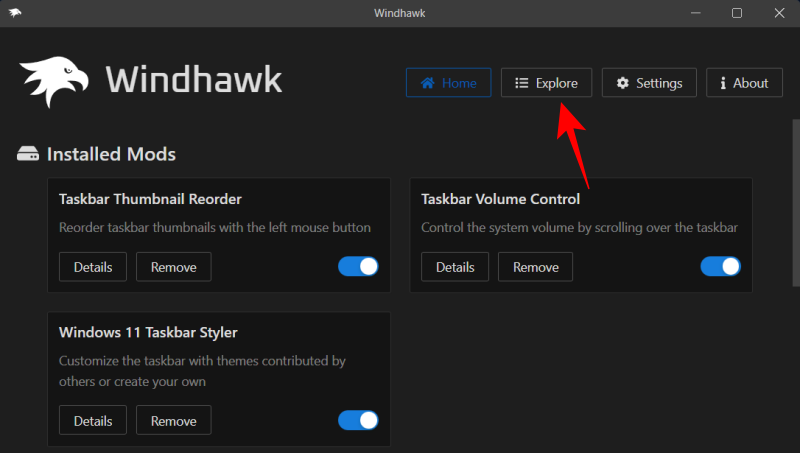
Task: Turn off Windows 11 Taskbar Styler
Action: pos(359,419)
